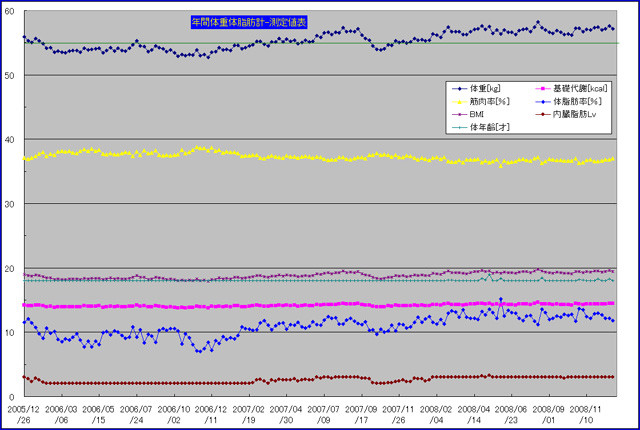Choose the 体年齢[才] legend entry
Viewport: 640px width, 430px height.
click(x=481, y=128)
